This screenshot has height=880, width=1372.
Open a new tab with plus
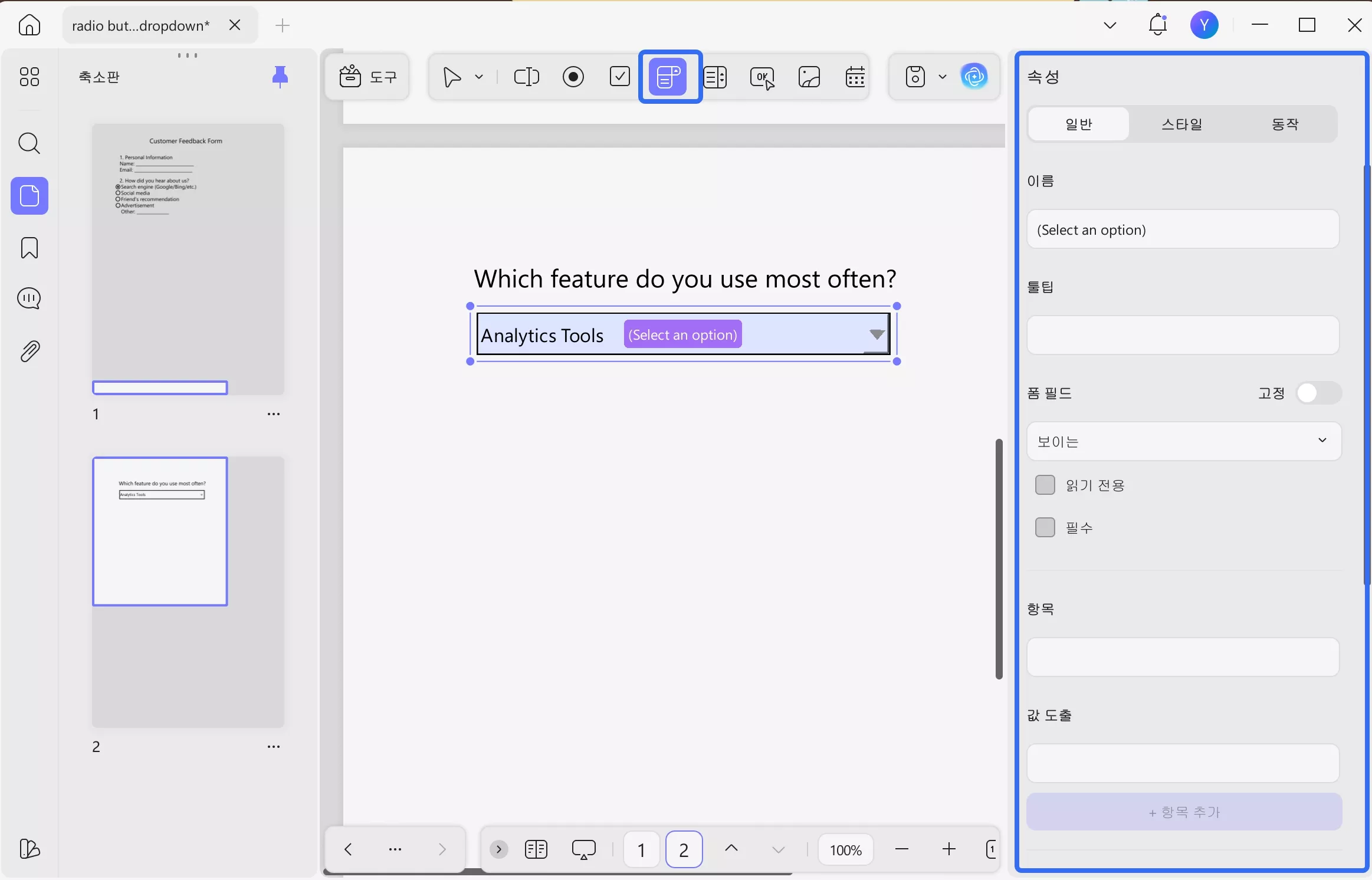283,25
